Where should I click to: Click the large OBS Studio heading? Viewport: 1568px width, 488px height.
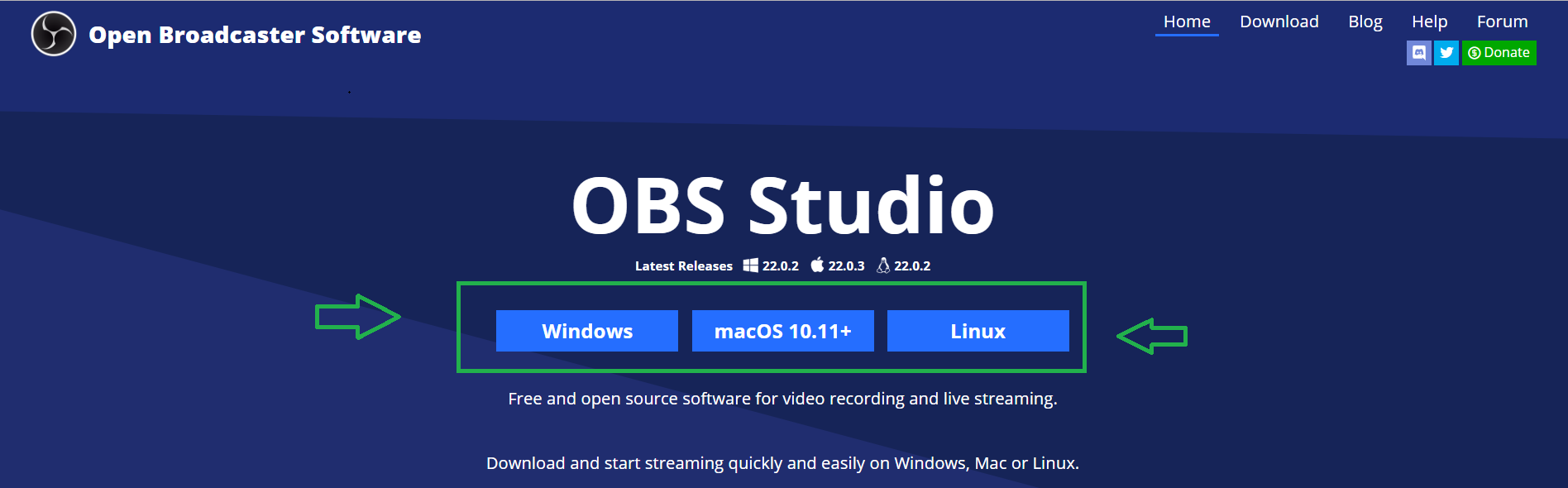[x=782, y=205]
